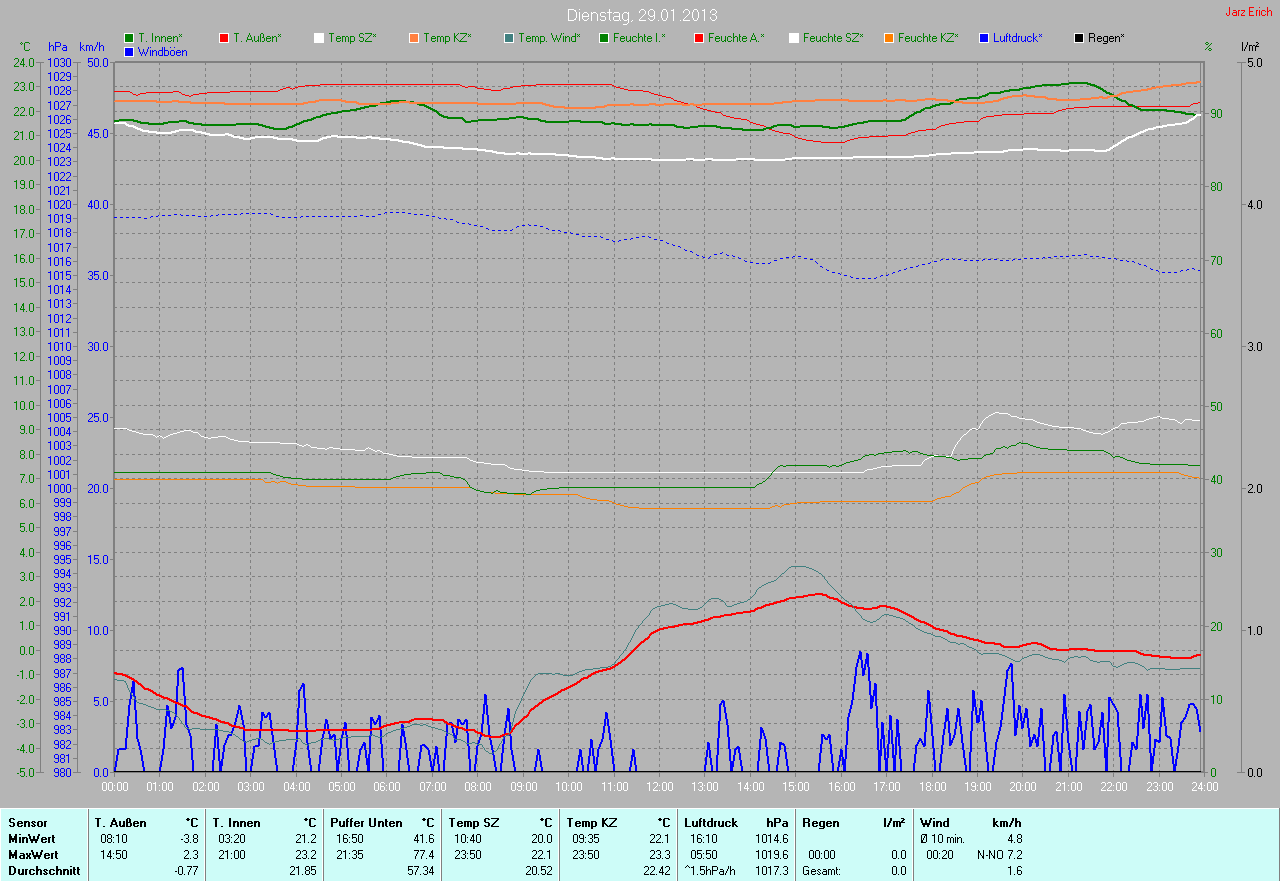Click the Jarz Erich author label
This screenshot has width=1280, height=881.
[1249, 12]
